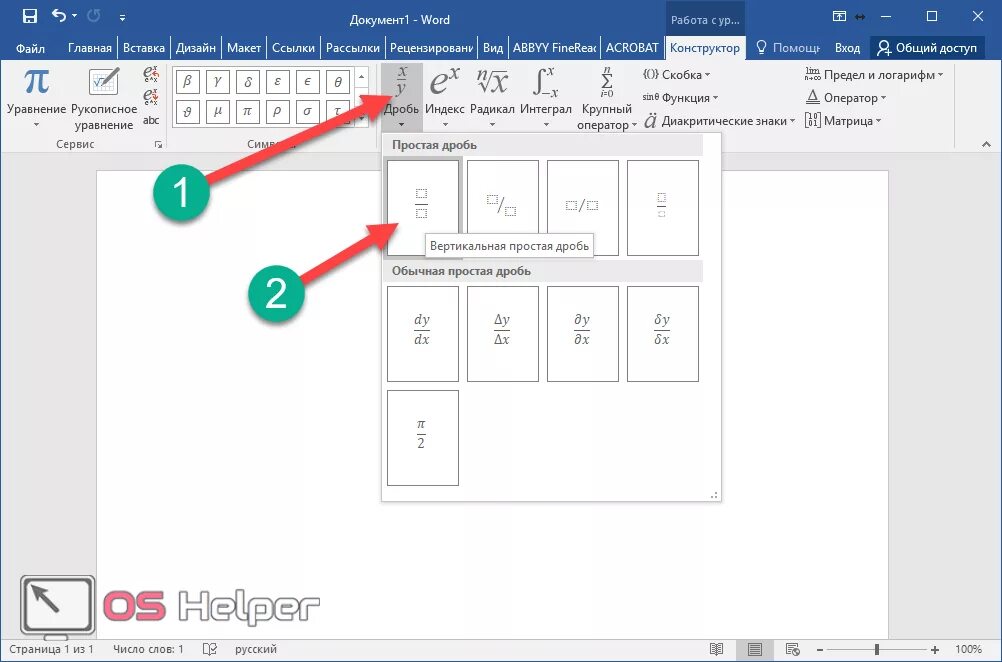This screenshot has height=662, width=1002.
Task: Open the spelling check status icon
Action: click(x=210, y=649)
